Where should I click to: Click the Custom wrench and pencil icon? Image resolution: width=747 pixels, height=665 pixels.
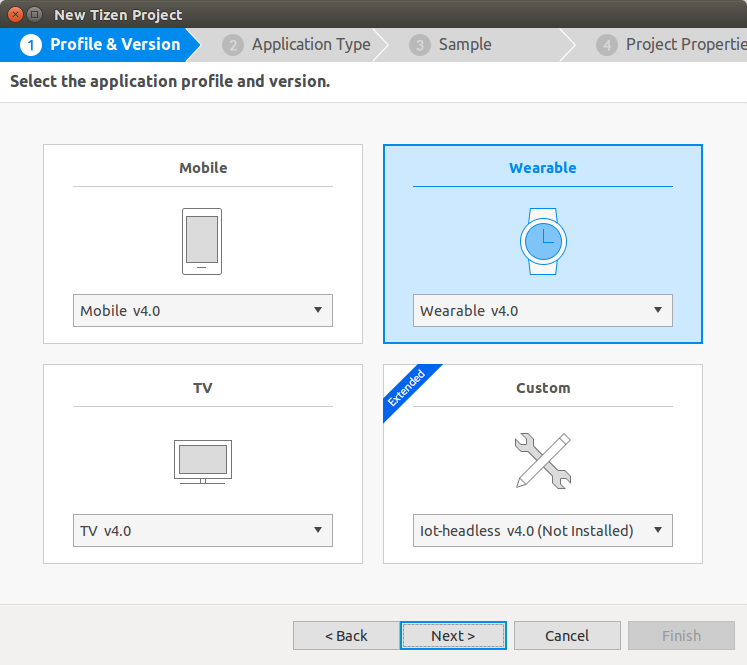tap(542, 461)
